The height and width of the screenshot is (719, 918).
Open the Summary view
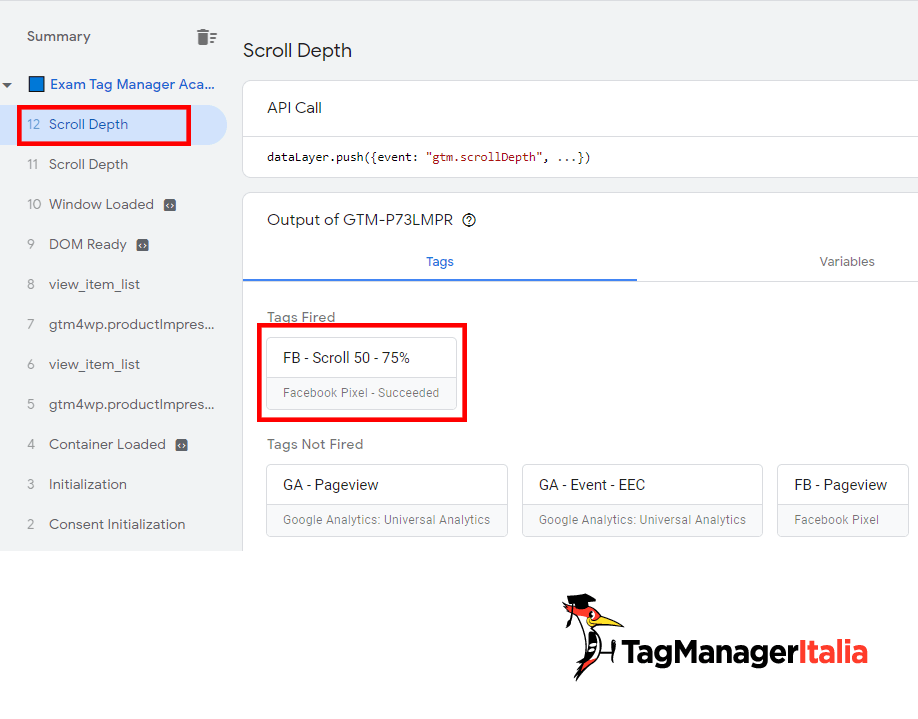click(x=59, y=36)
